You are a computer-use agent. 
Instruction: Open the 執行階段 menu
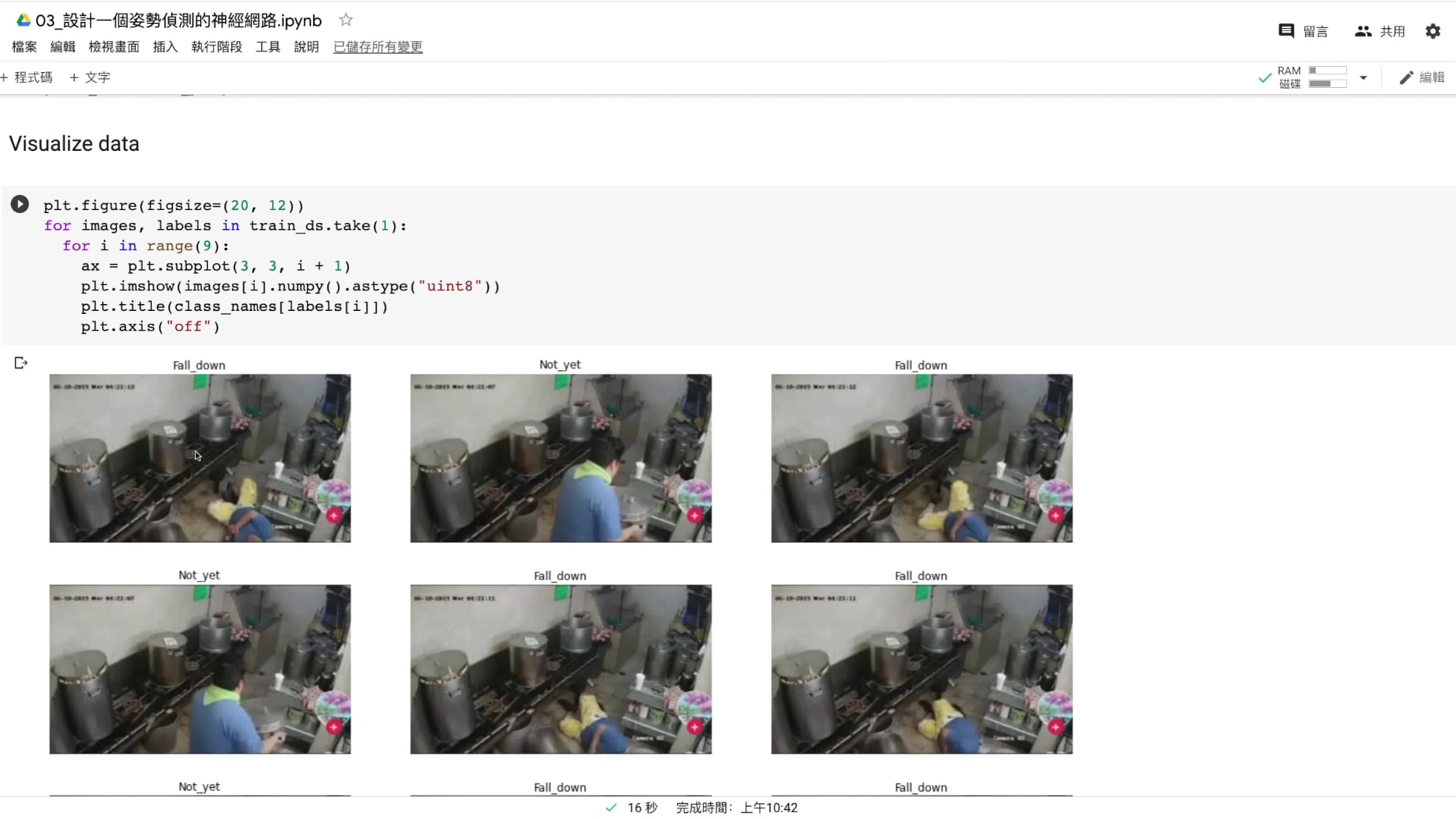(217, 47)
